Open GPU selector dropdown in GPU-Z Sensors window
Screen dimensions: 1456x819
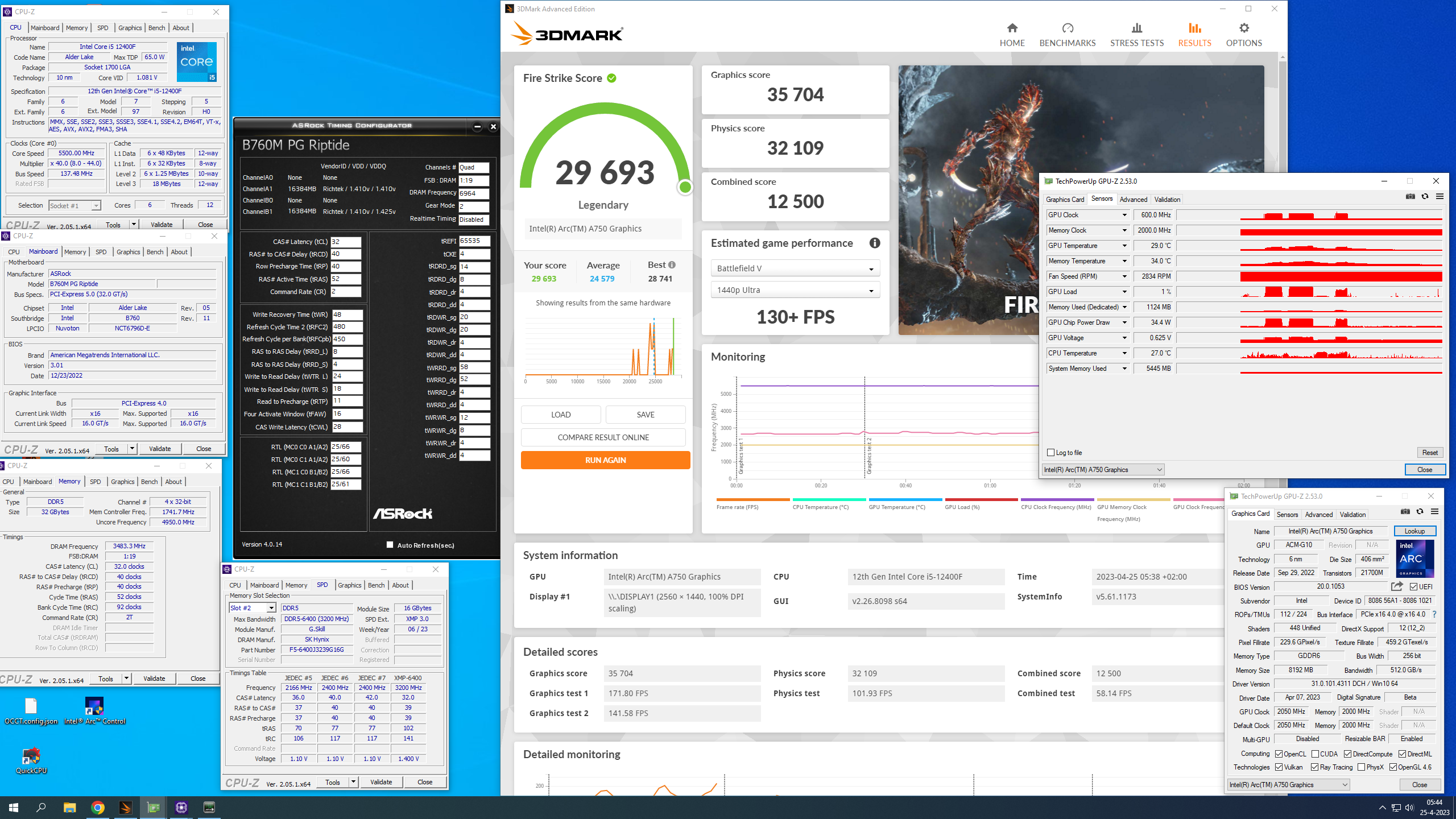(x=1103, y=470)
